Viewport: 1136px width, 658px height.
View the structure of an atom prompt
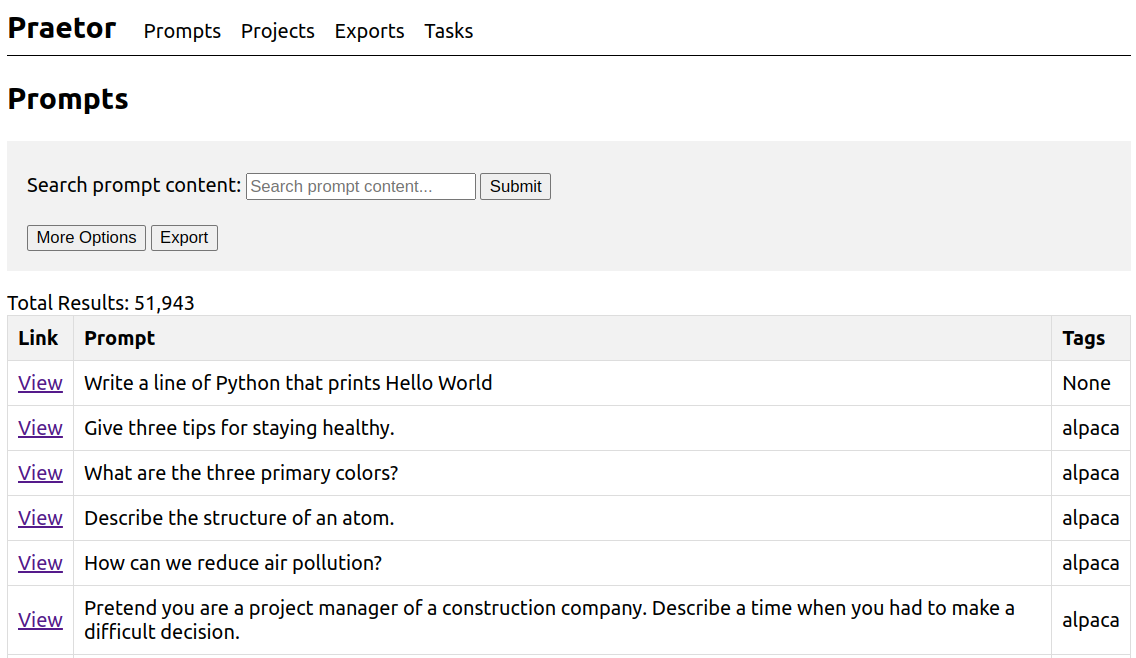40,518
